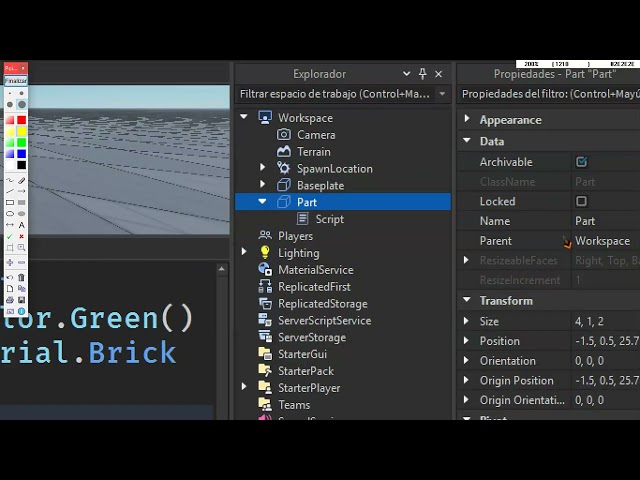Select the filled rectangle tool
Screen dimensions: 640x480
tap(22, 202)
